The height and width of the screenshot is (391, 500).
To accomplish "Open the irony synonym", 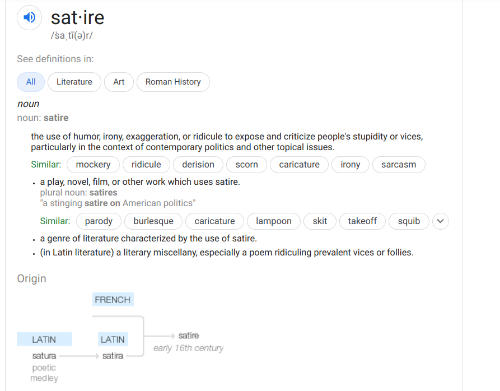I will [x=350, y=165].
